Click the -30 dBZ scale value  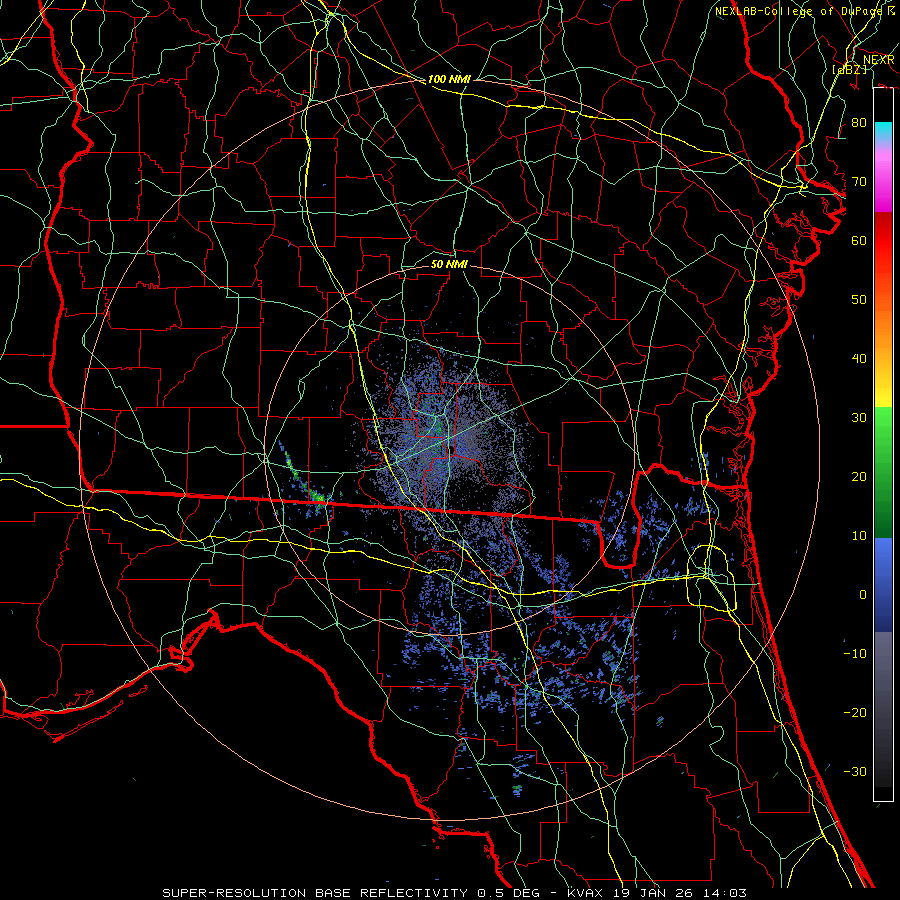pyautogui.click(x=855, y=771)
